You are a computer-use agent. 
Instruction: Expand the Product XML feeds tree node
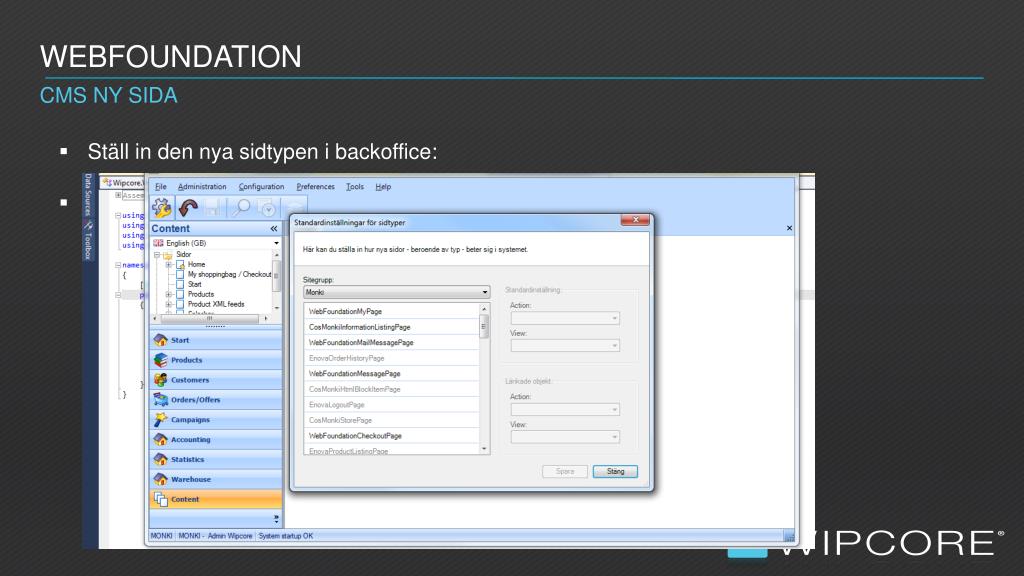[168, 304]
